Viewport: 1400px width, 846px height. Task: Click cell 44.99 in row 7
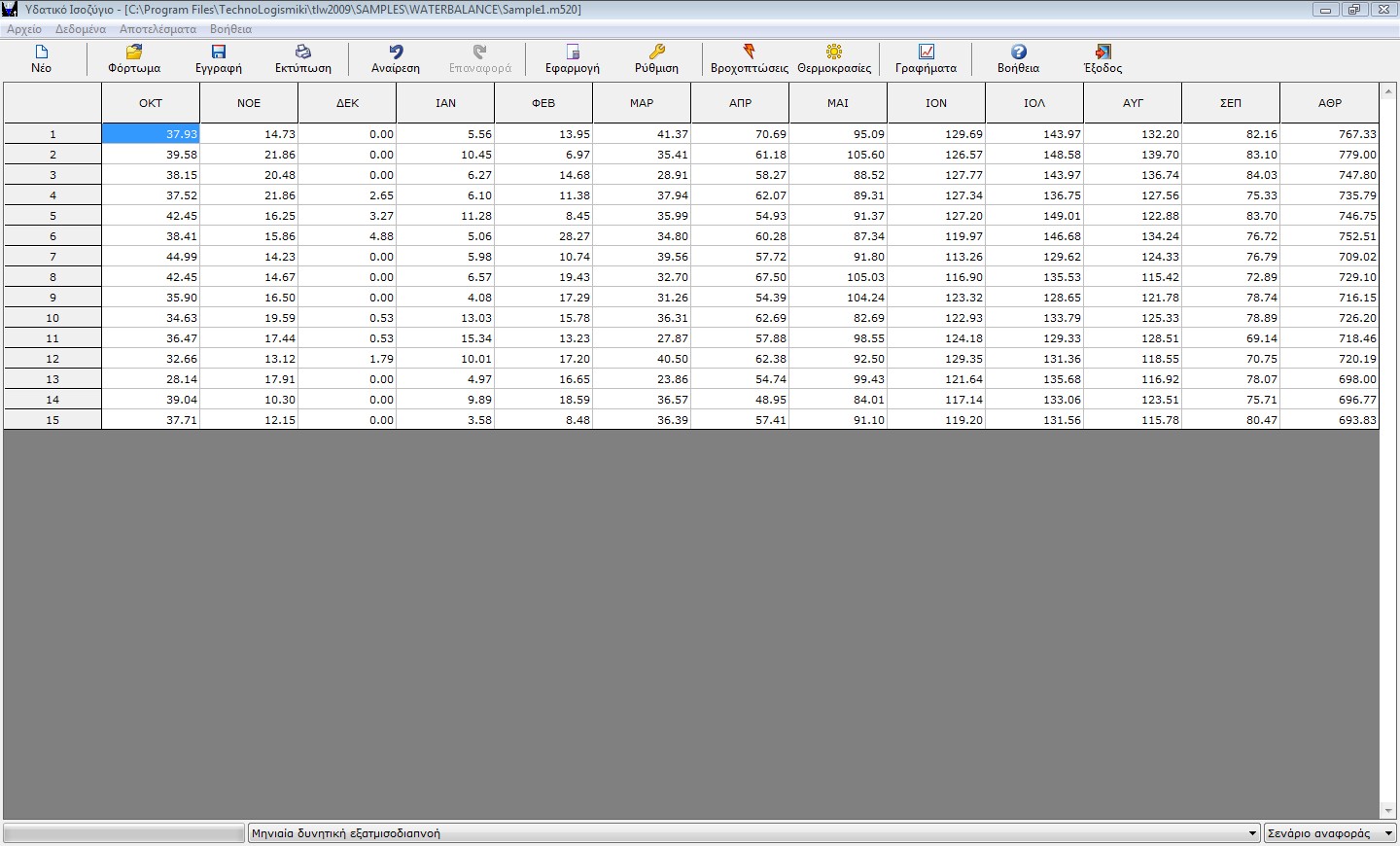coord(151,257)
